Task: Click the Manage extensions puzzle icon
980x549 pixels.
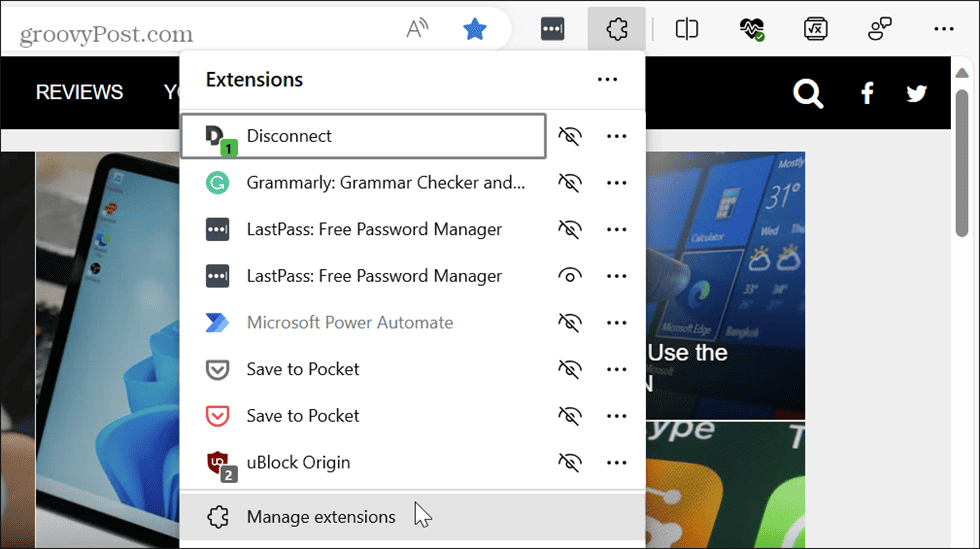Action: pyautogui.click(x=218, y=517)
